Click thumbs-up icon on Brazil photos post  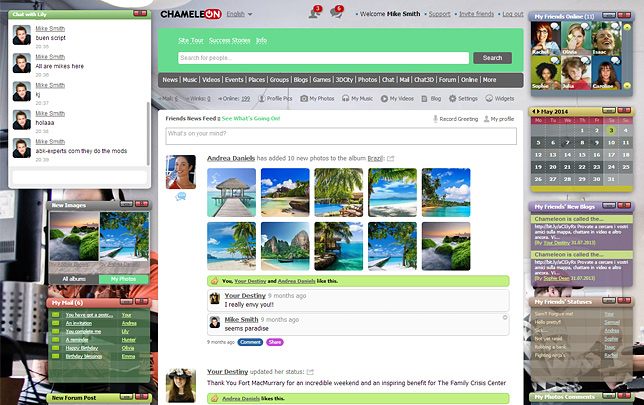tap(214, 281)
